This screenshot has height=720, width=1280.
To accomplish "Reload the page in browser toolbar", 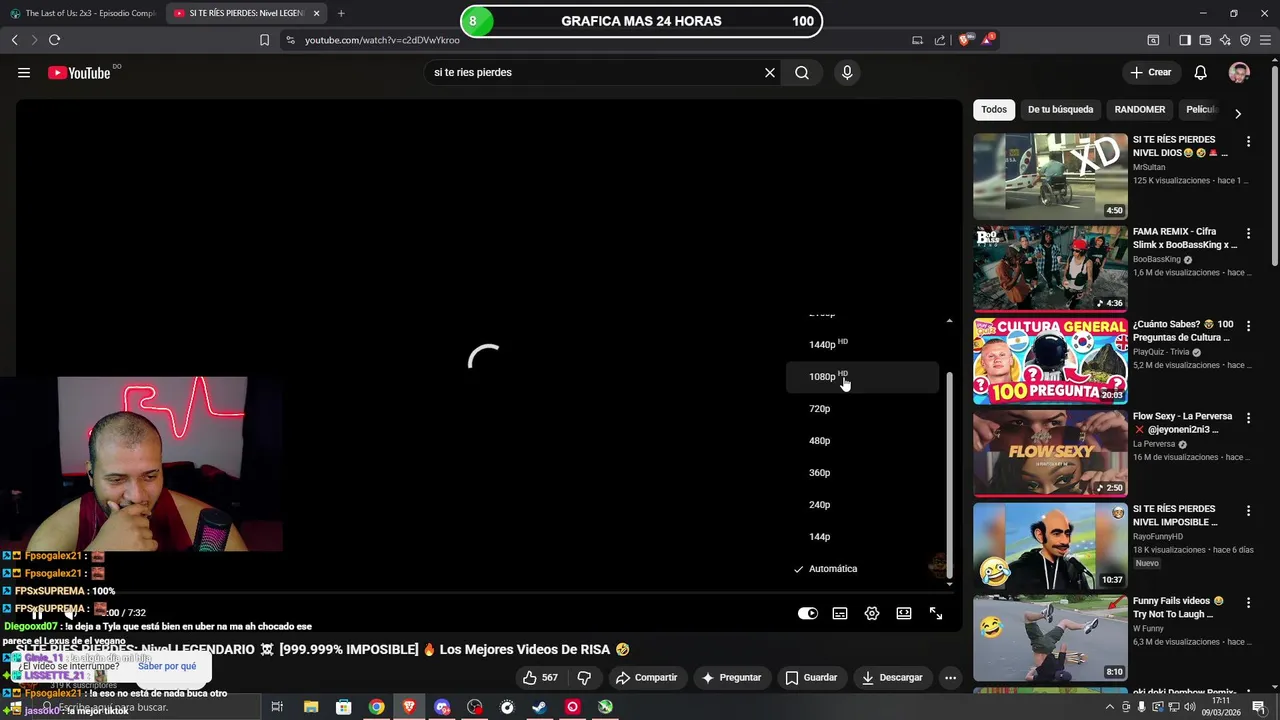I will click(54, 40).
